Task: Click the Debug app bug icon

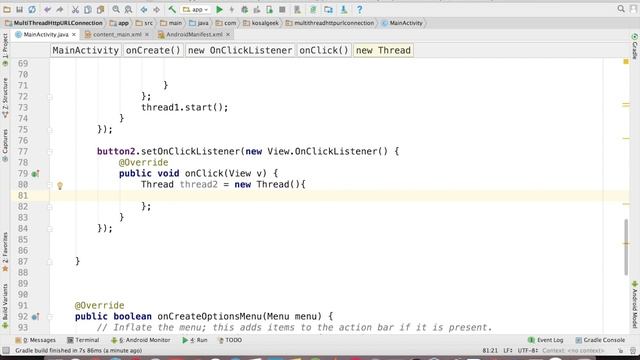Action: tap(244, 9)
